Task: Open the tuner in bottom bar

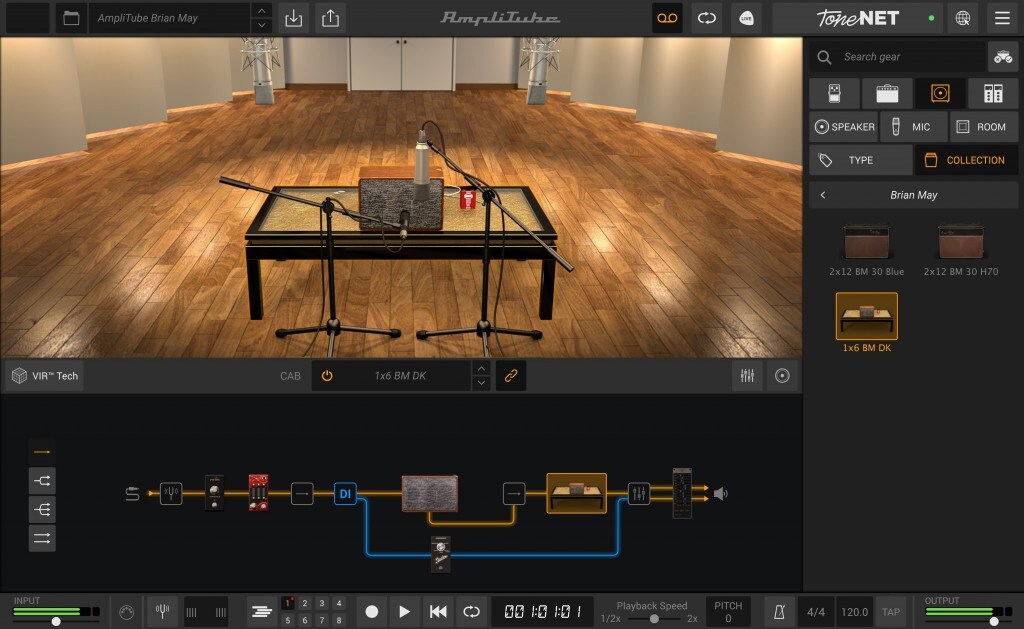Action: (163, 612)
